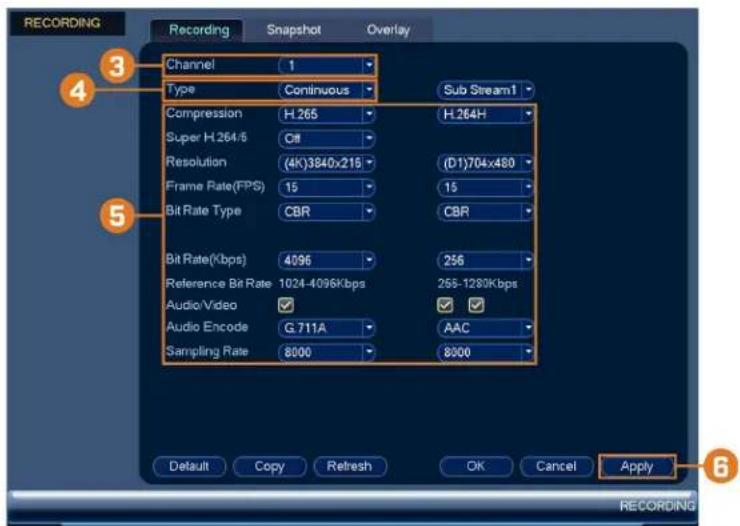Open the Snapshot tab

[x=294, y=30]
